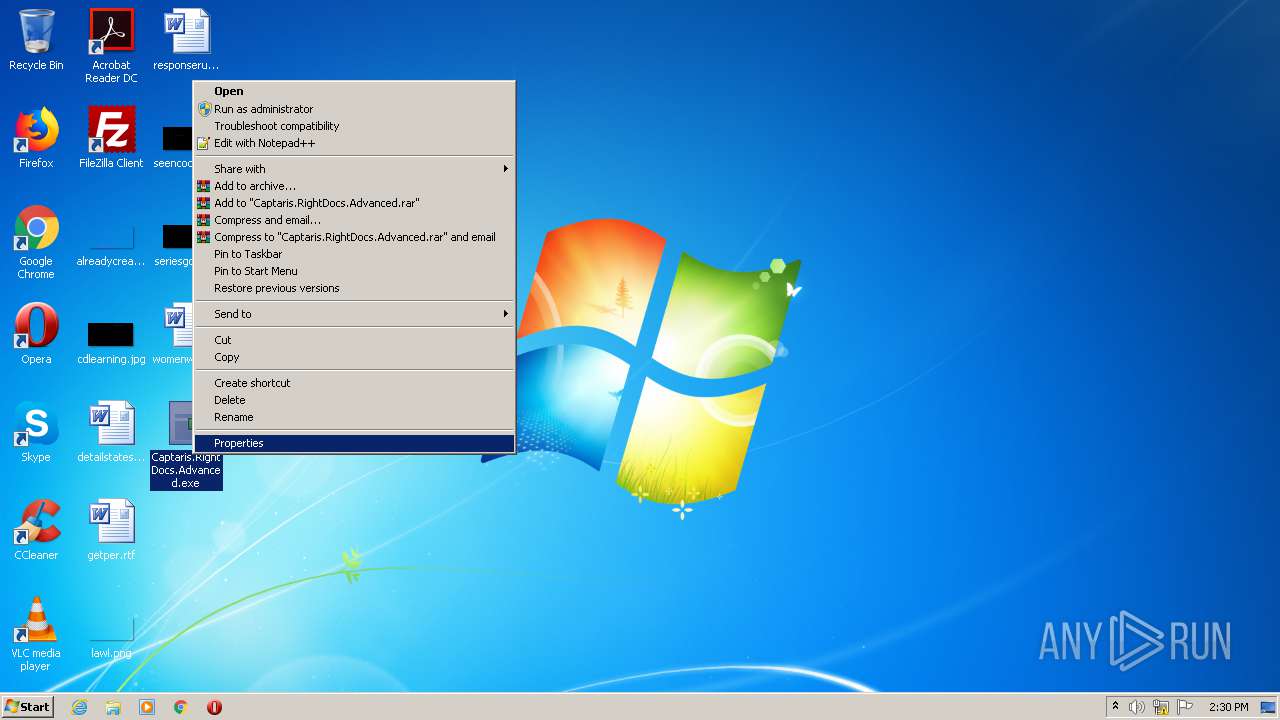Select the detailstates Word document
This screenshot has width=1280, height=720.
click(x=111, y=432)
